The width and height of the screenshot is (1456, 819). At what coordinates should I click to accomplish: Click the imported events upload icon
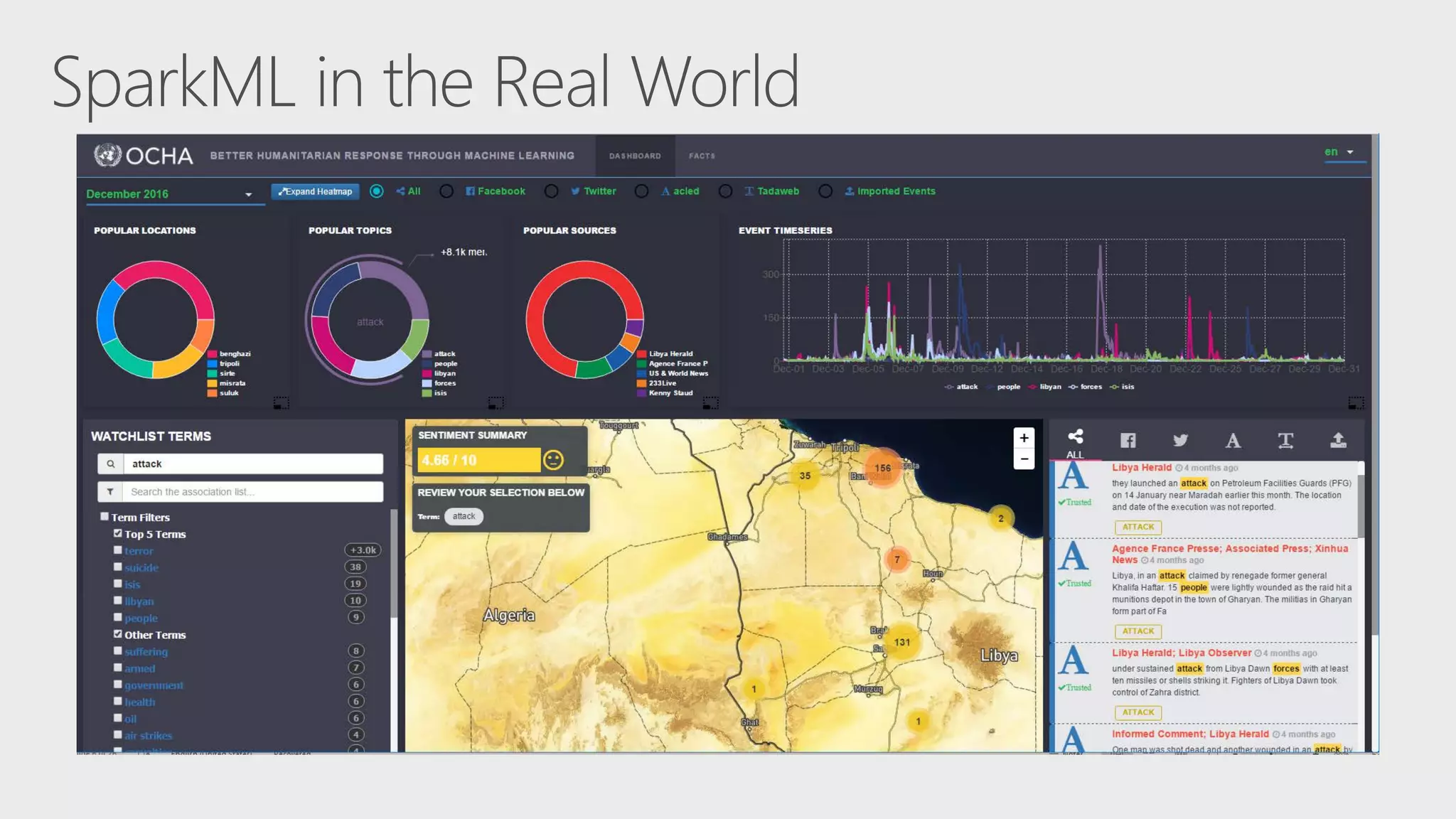coord(1338,441)
